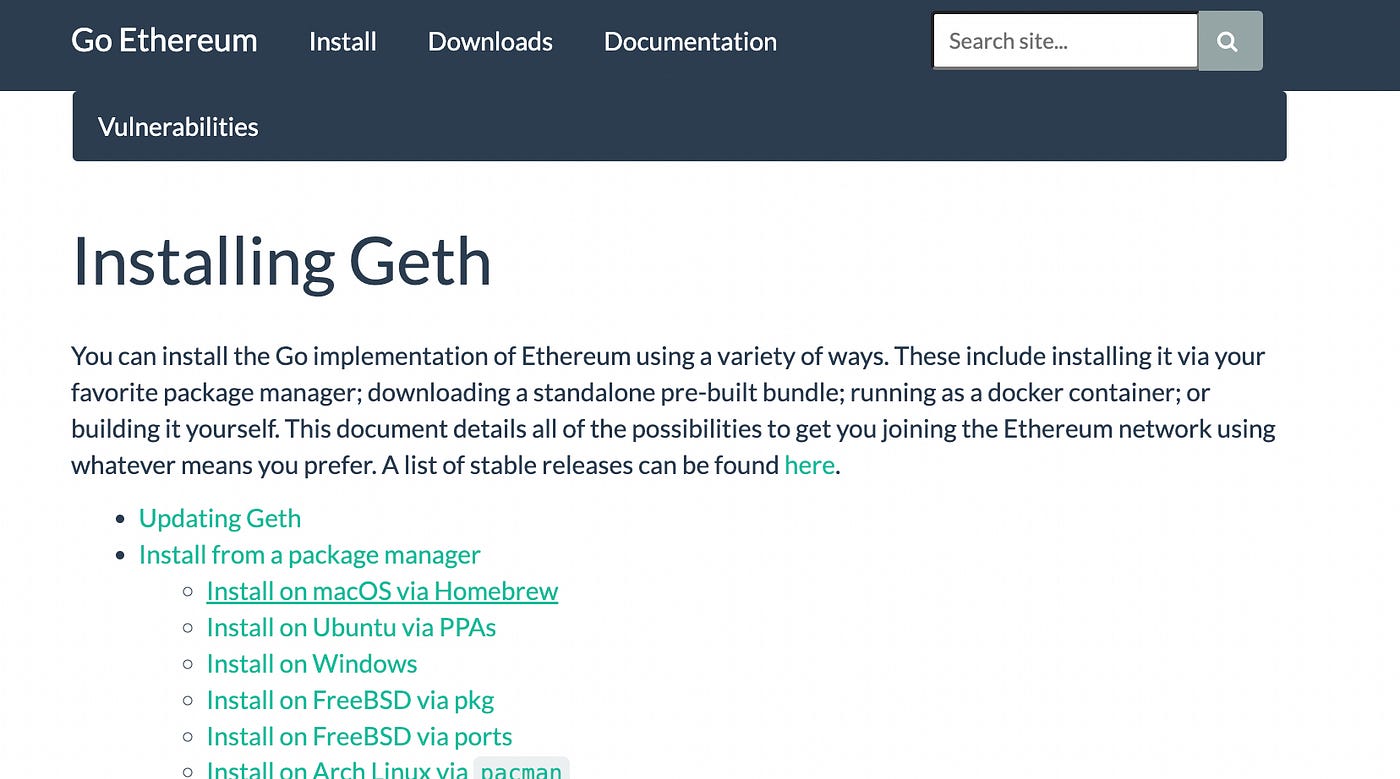Open the Documentation menu item
Viewport: 1400px width, 779px height.
click(x=690, y=42)
